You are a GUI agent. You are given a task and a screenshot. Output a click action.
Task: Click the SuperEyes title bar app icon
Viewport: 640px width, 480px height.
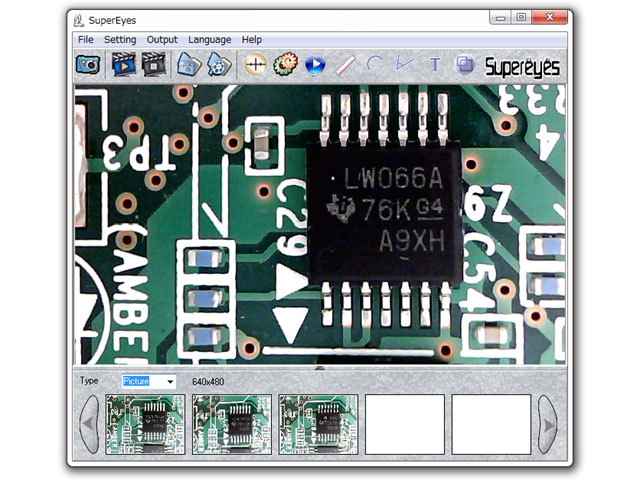pos(79,20)
